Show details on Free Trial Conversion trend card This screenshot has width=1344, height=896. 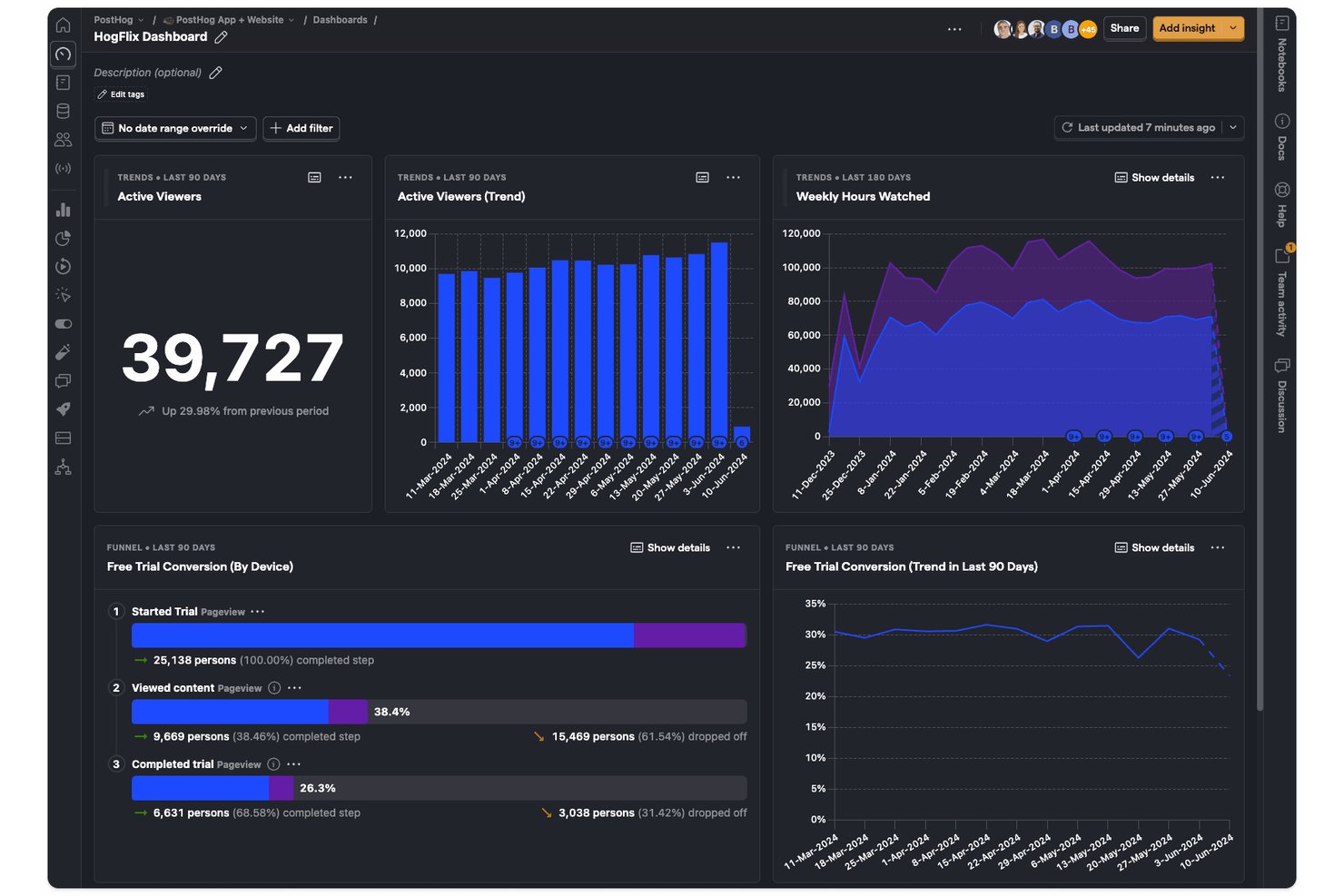coord(1154,548)
